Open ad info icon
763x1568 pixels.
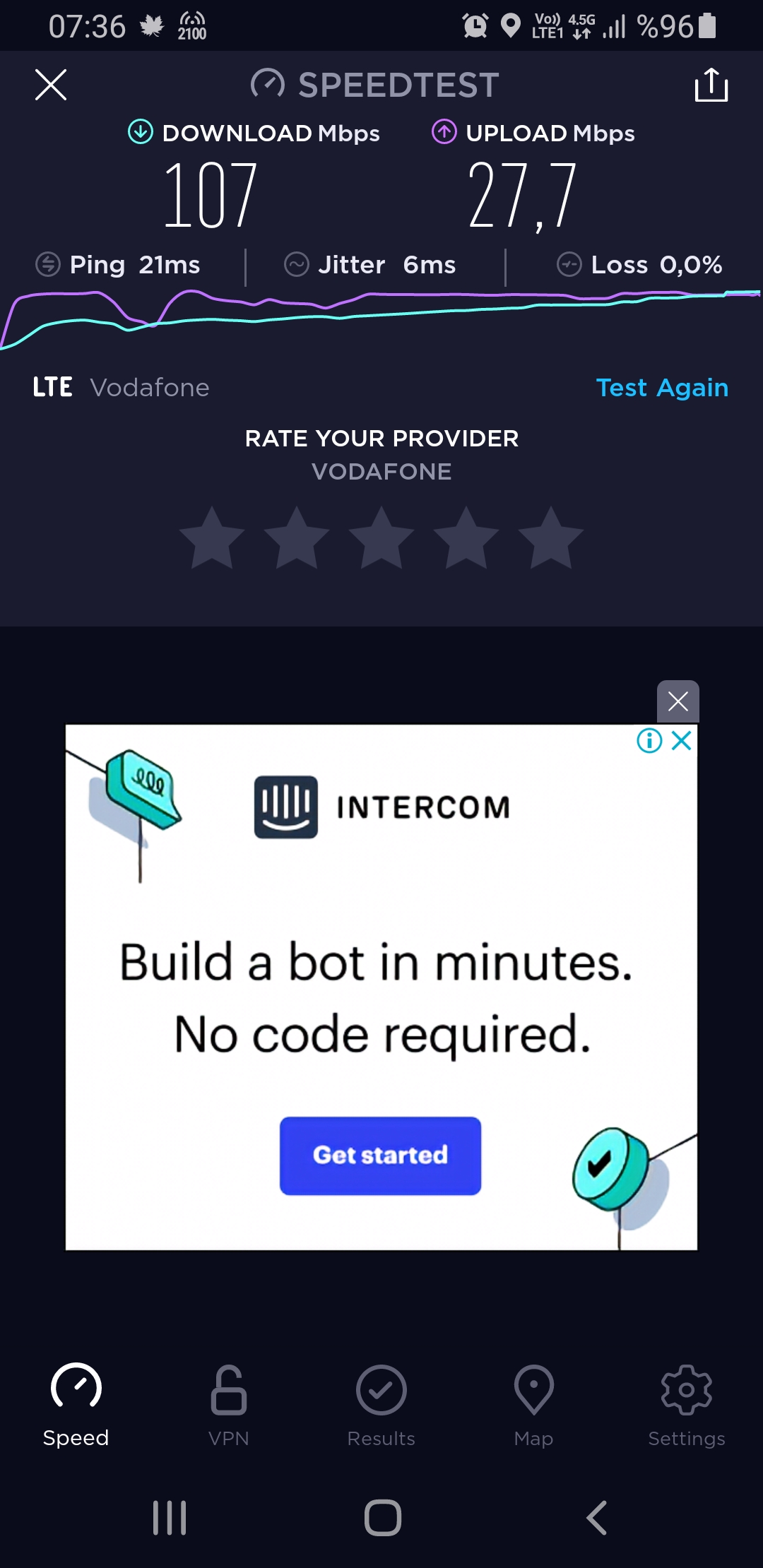pyautogui.click(x=649, y=741)
